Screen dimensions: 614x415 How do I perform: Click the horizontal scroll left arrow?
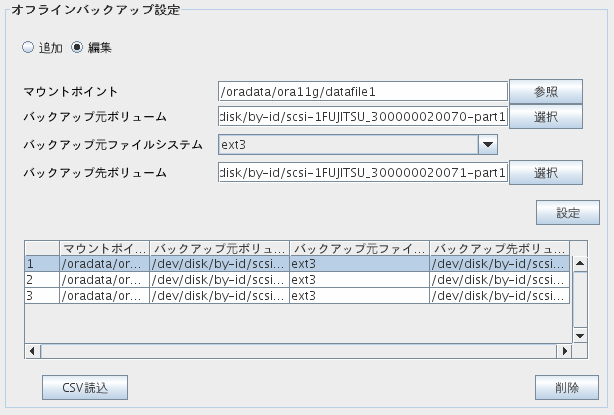pyautogui.click(x=33, y=351)
